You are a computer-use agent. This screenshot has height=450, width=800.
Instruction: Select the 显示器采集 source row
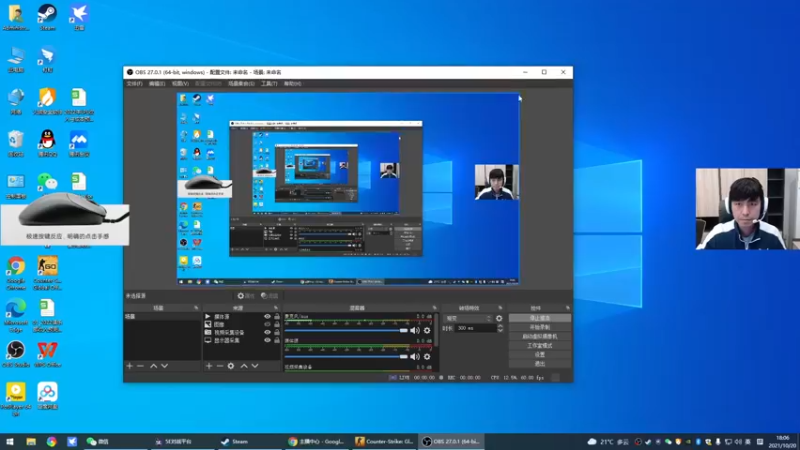(x=242, y=340)
